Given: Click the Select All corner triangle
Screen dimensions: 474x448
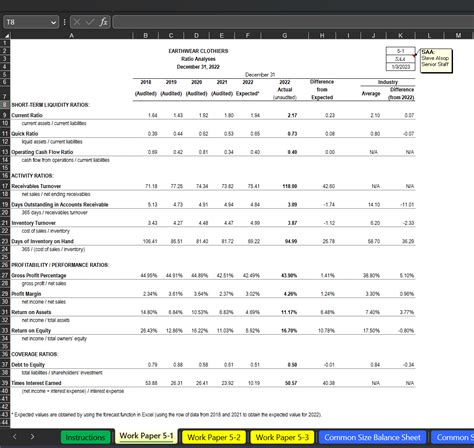Looking at the screenshot, I should [6, 35].
